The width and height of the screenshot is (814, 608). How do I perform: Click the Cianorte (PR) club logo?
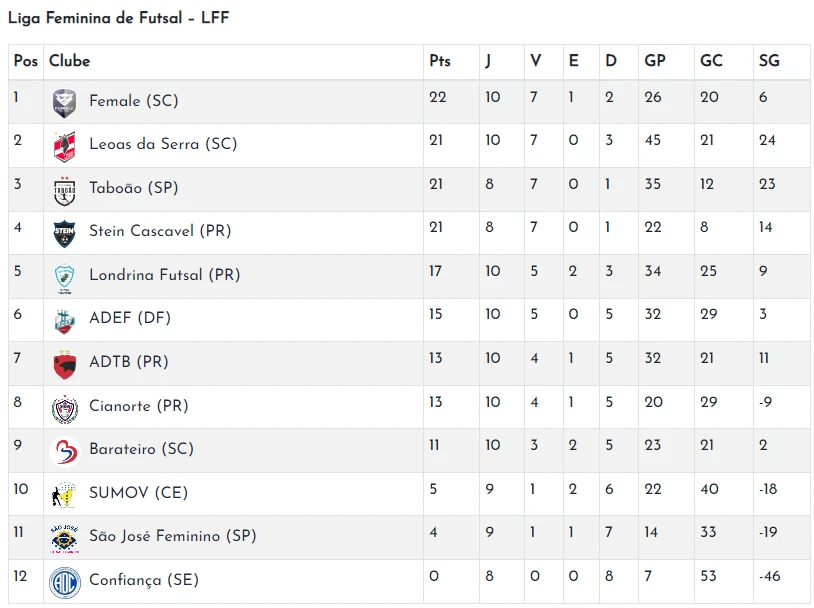pyautogui.click(x=65, y=407)
